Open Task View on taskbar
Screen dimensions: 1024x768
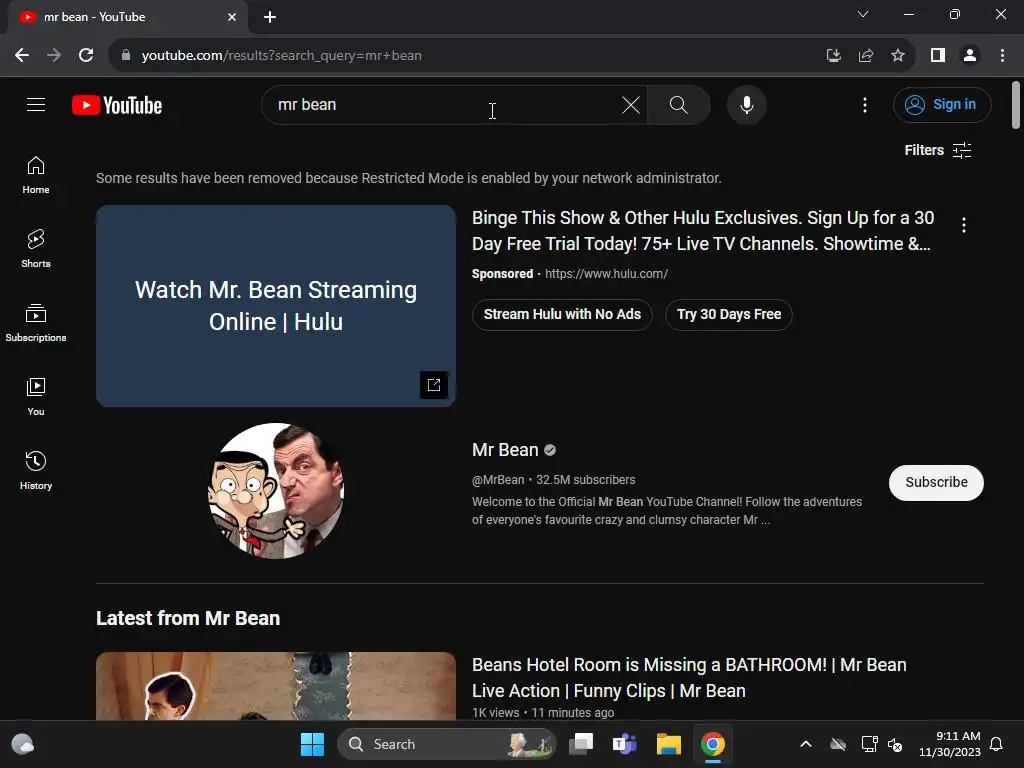pos(581,744)
